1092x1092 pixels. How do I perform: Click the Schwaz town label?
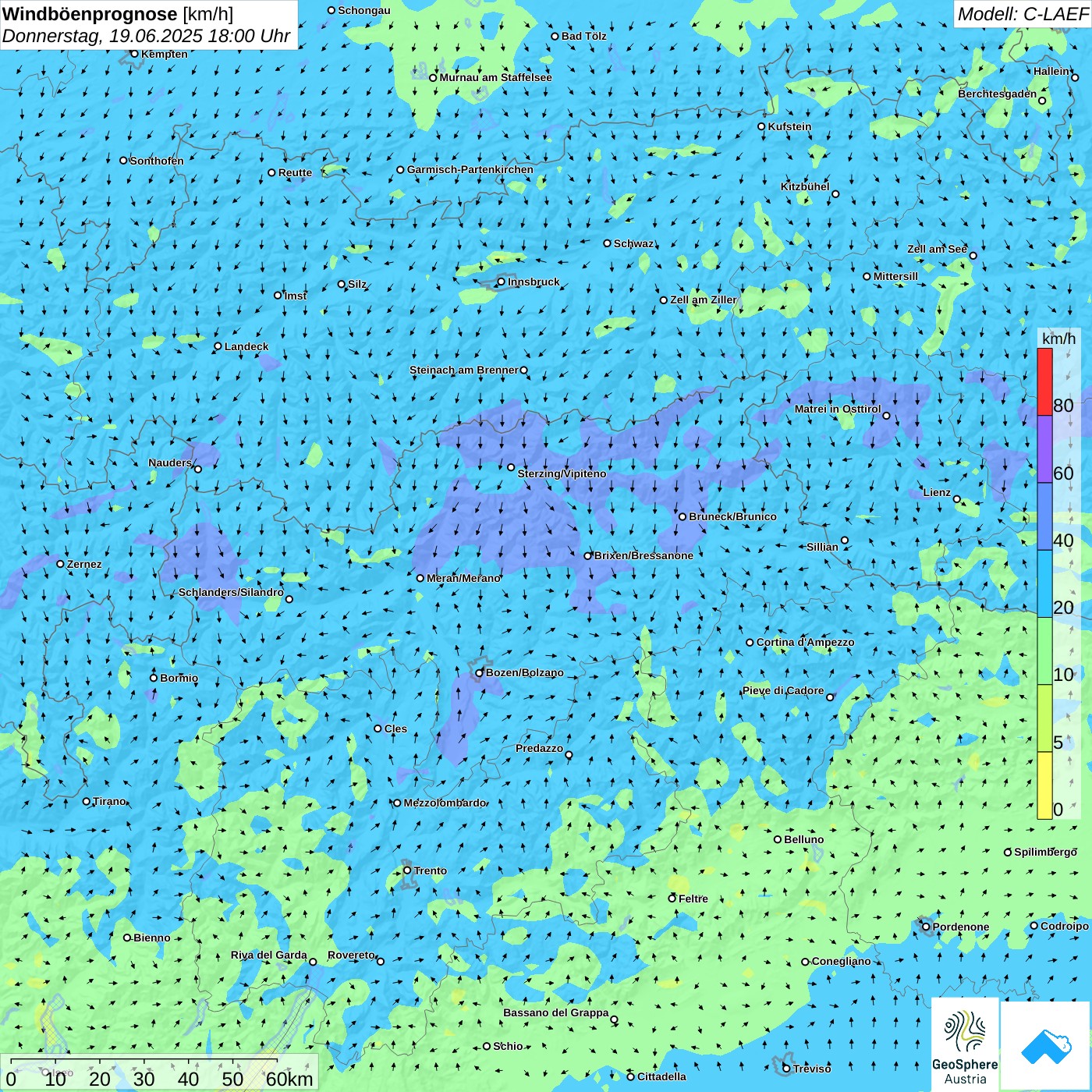tap(633, 243)
